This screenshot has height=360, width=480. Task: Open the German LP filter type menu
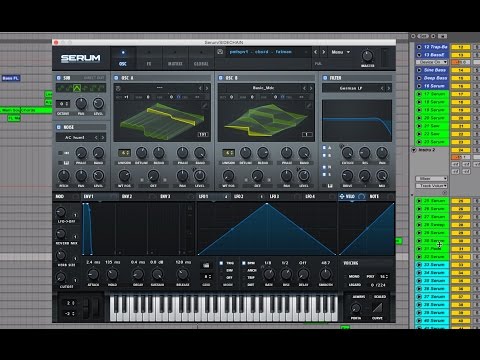tap(351, 88)
